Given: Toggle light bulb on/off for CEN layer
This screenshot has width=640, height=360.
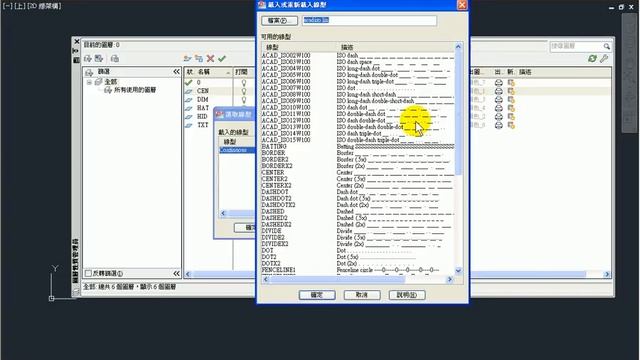Looking at the screenshot, I should coord(244,91).
